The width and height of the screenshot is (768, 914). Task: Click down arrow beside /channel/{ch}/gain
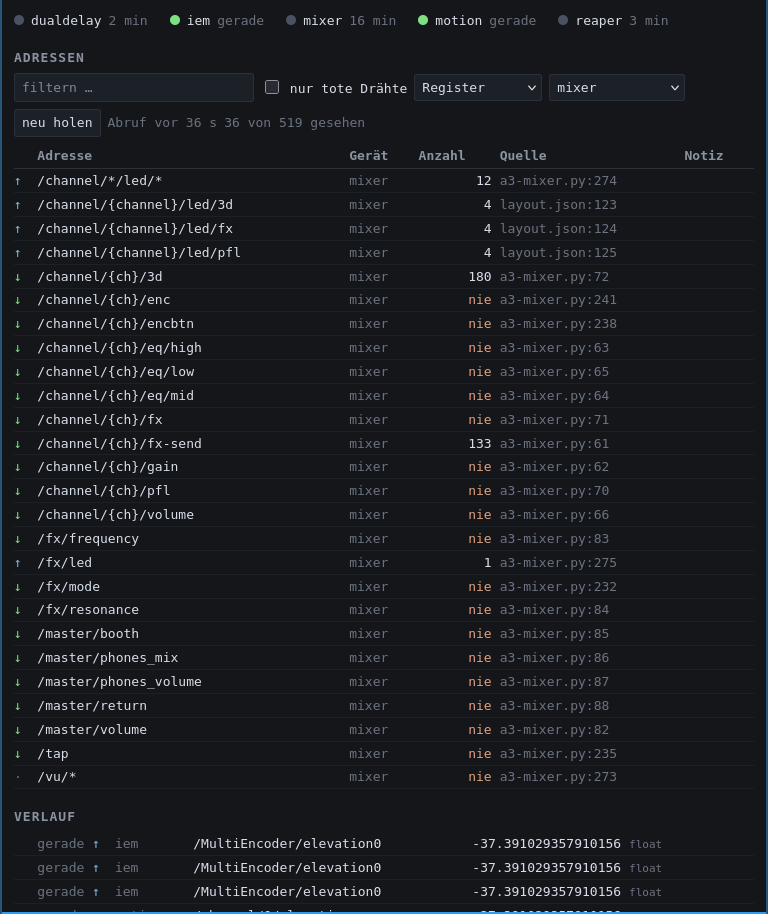point(17,467)
